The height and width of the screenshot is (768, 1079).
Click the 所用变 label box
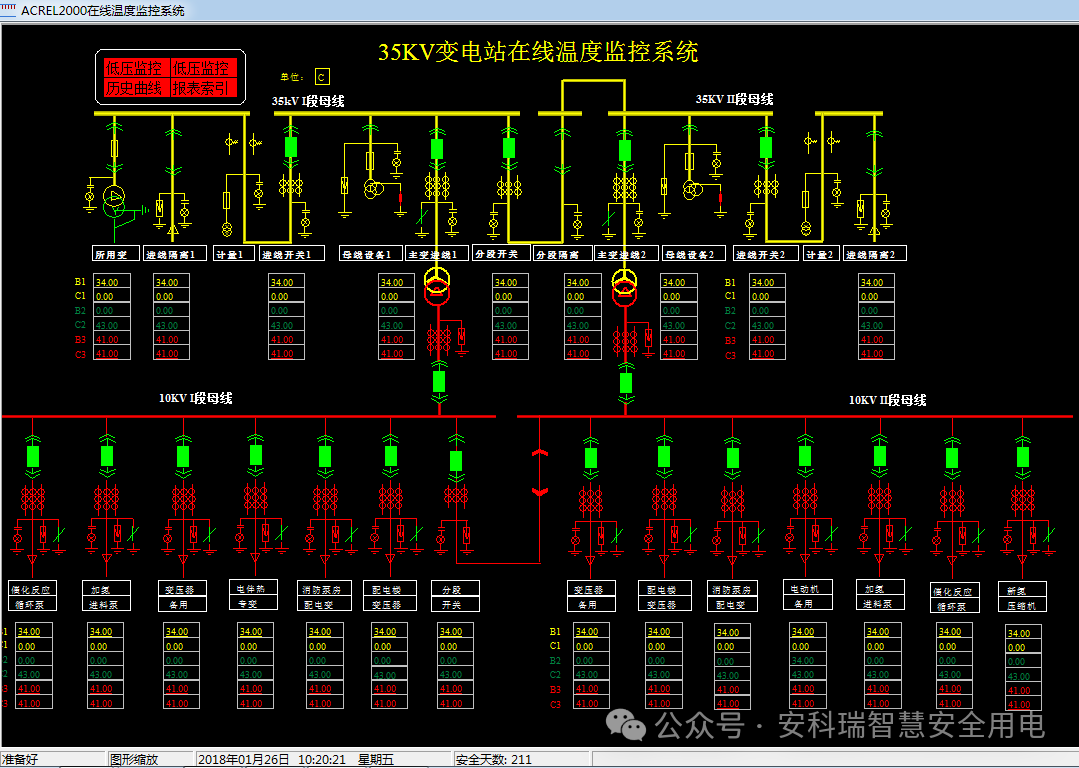(x=116, y=253)
